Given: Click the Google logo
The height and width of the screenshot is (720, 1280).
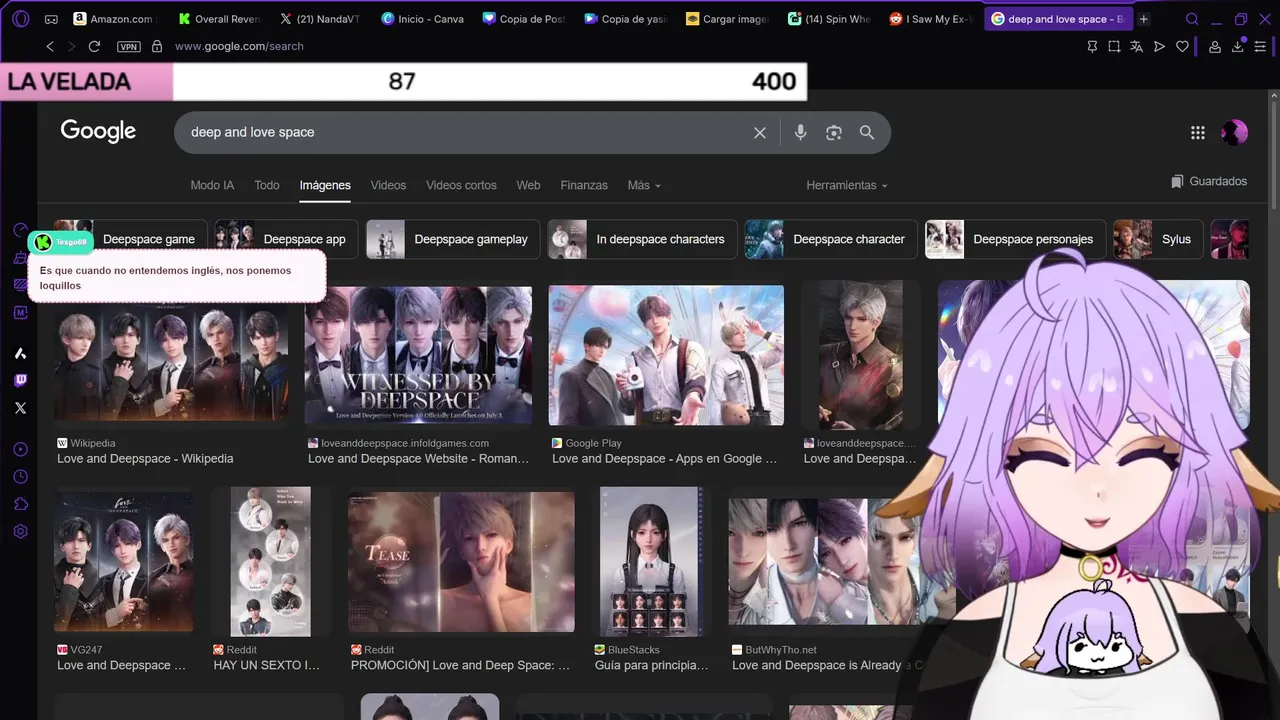Looking at the screenshot, I should pyautogui.click(x=98, y=131).
